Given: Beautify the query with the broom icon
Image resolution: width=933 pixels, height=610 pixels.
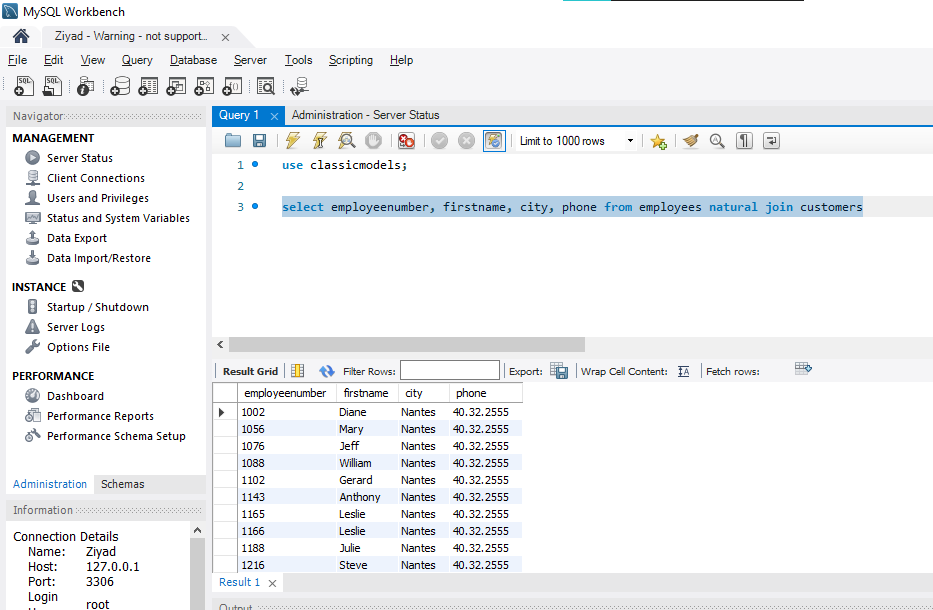Looking at the screenshot, I should point(690,141).
